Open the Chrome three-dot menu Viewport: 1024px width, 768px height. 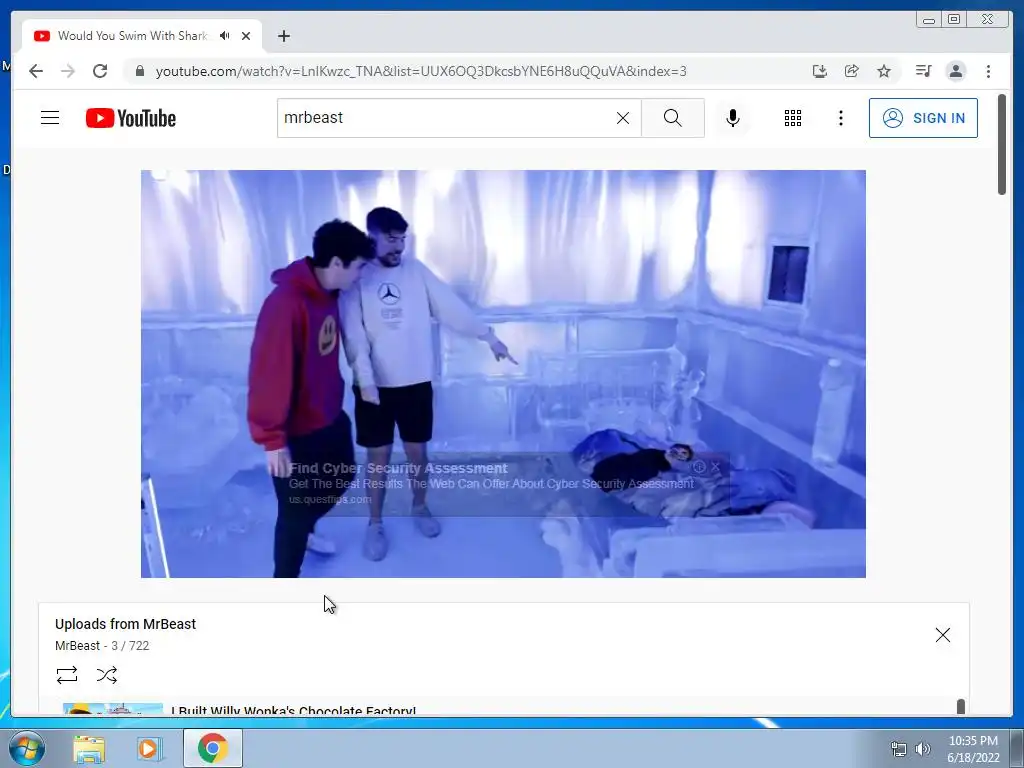[988, 71]
